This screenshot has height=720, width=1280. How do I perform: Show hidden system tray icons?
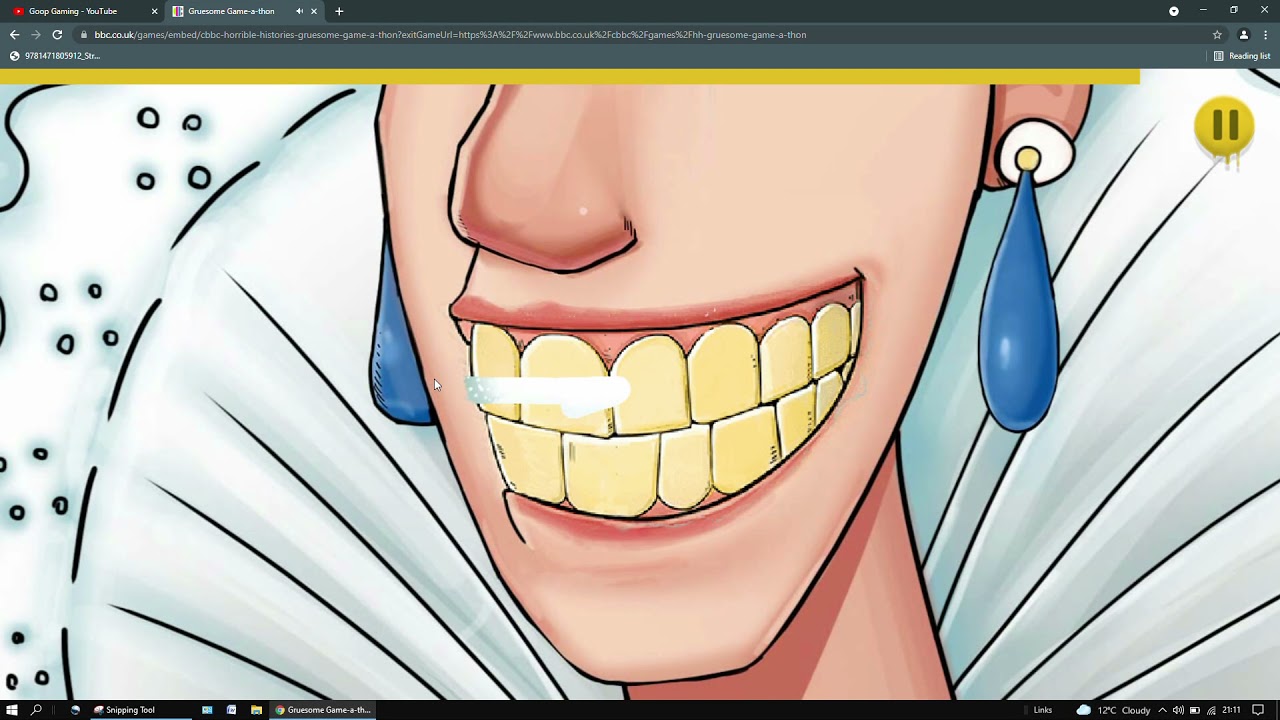click(1162, 710)
